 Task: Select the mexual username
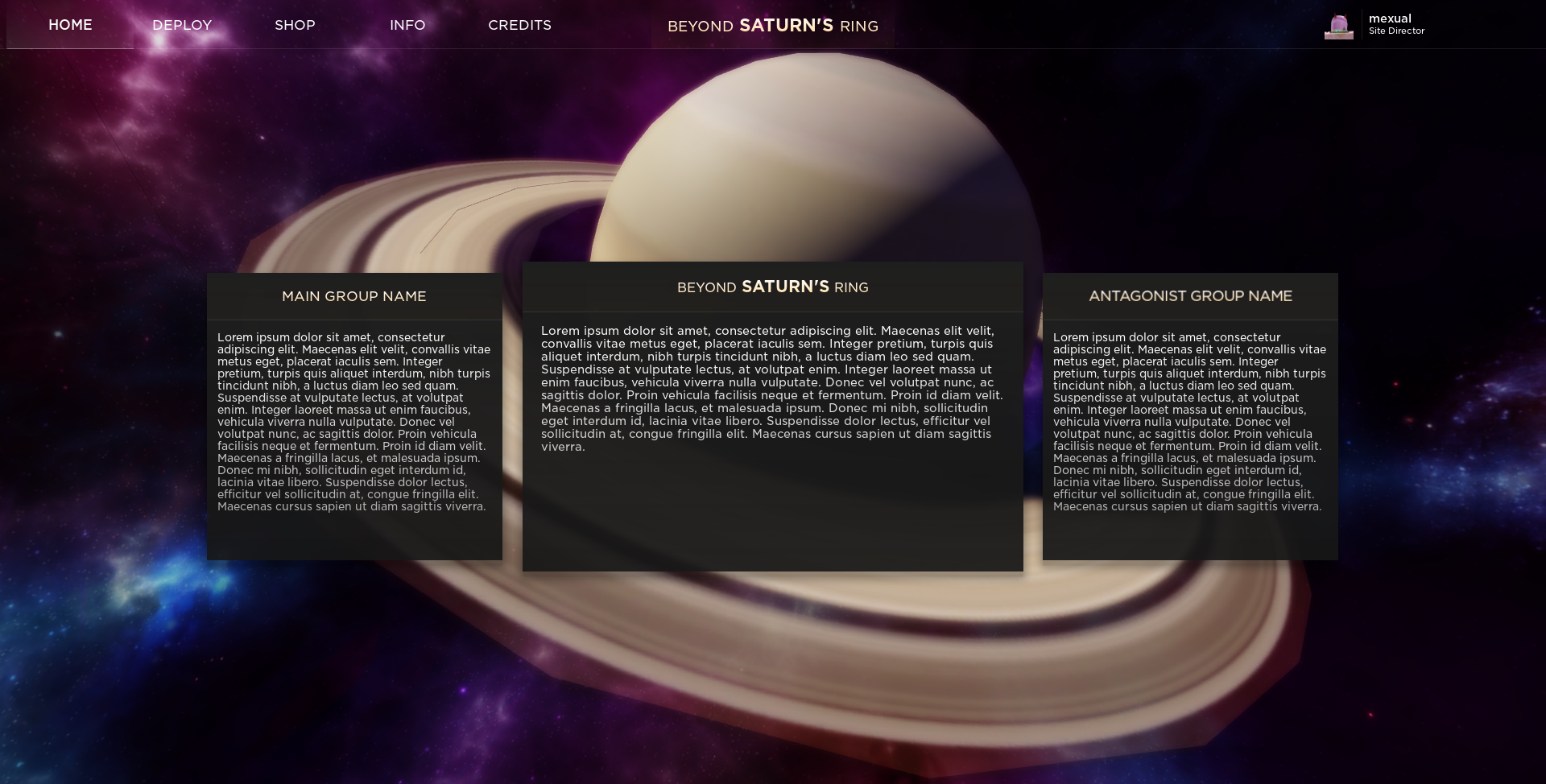click(x=1390, y=19)
